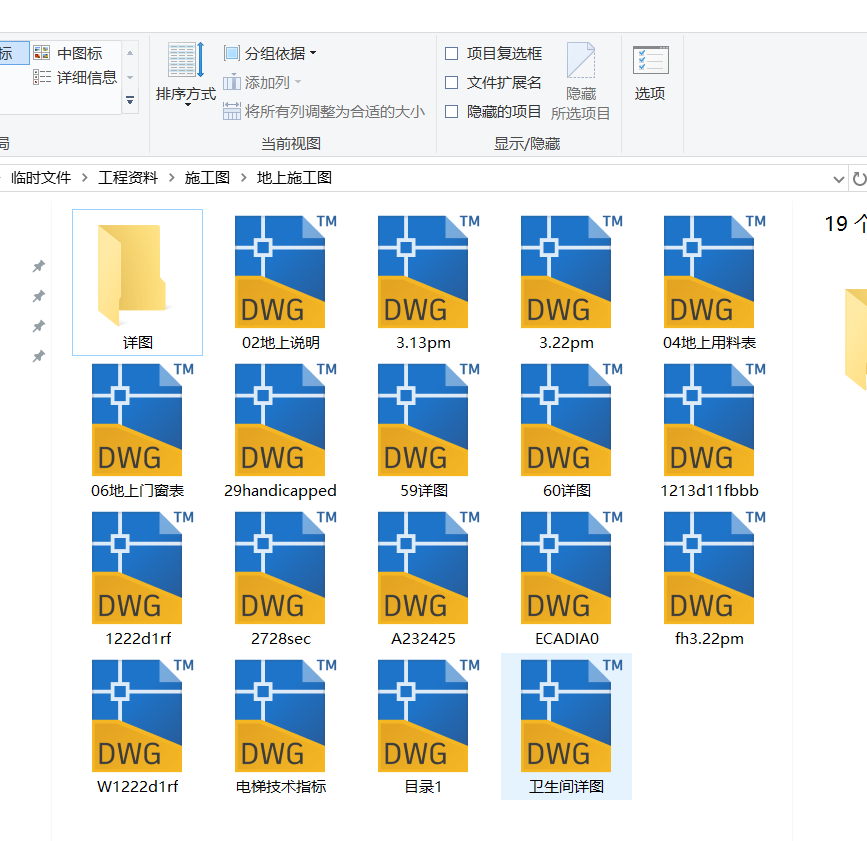
Task: Select the 29handicapped DWG drawing
Action: click(x=280, y=418)
